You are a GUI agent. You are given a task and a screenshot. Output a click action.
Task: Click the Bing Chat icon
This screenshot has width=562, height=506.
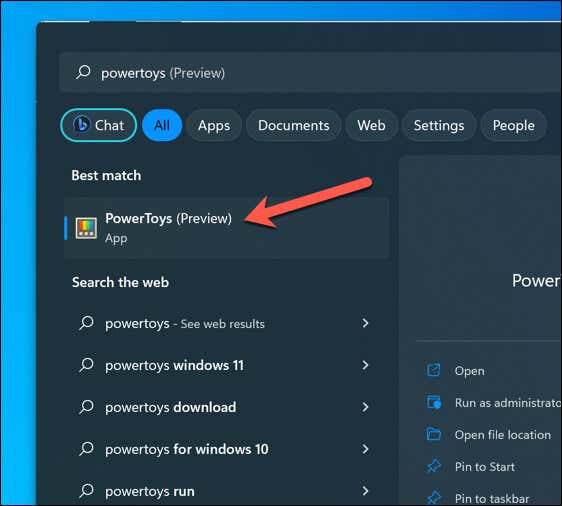[81, 125]
